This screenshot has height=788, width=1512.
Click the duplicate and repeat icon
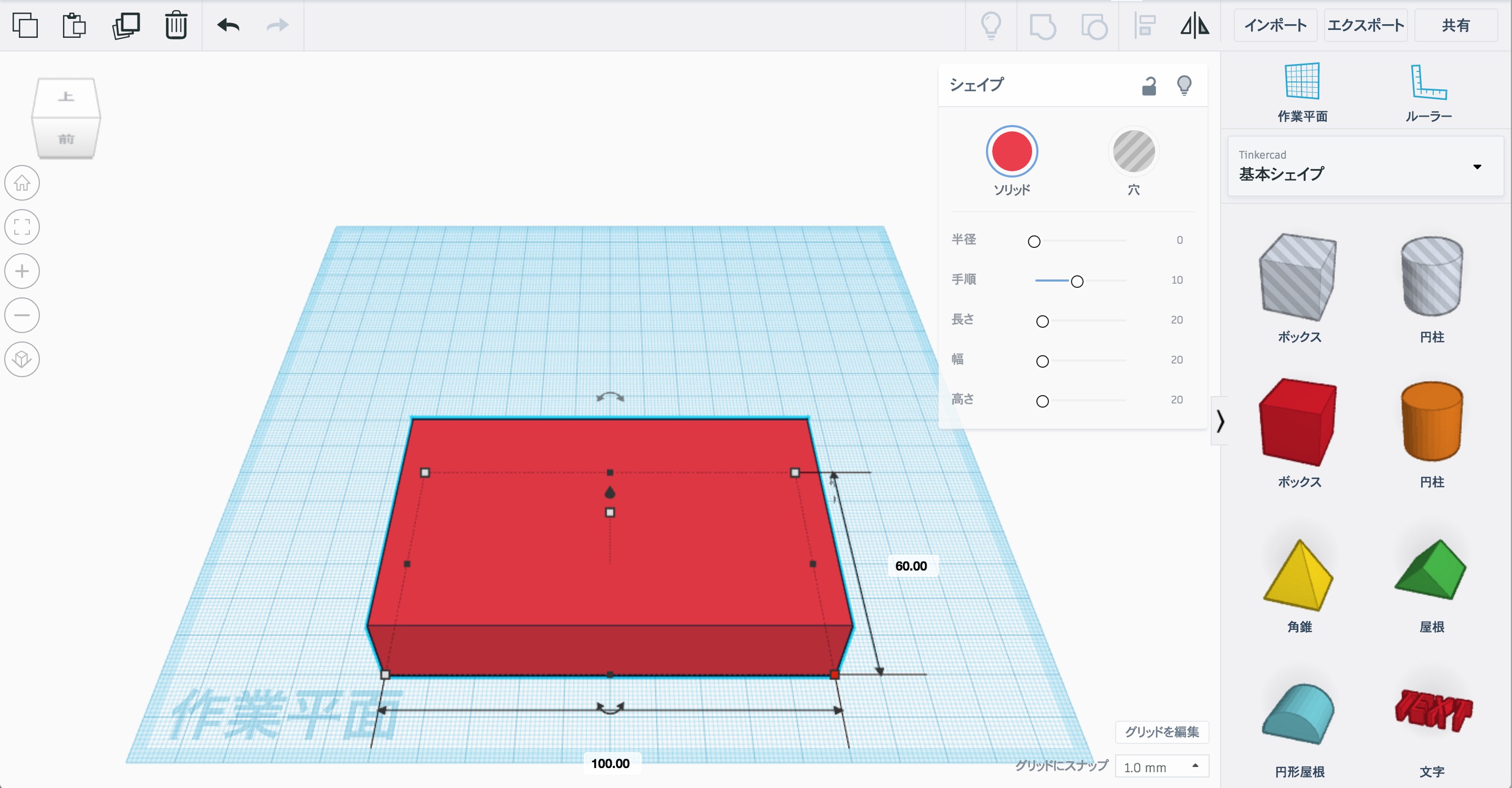(125, 25)
